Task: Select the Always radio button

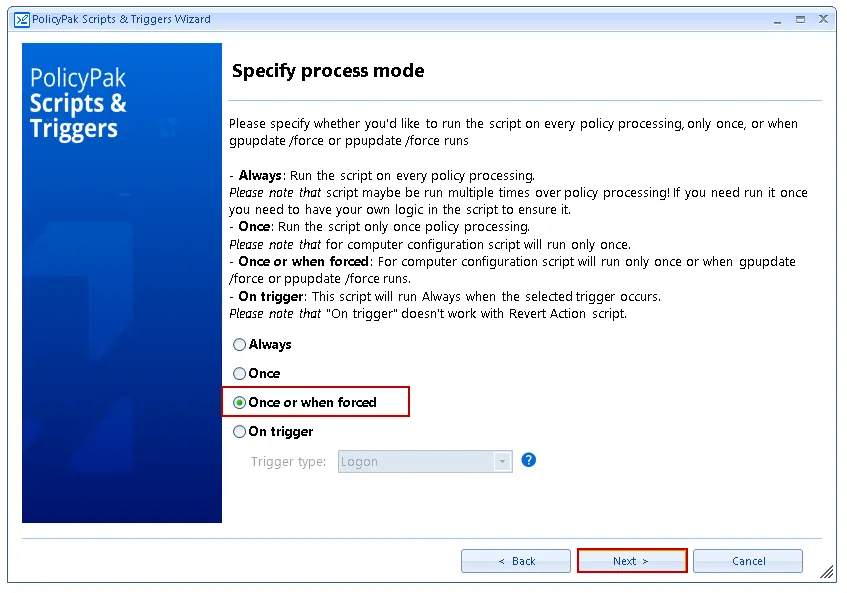Action: (239, 345)
